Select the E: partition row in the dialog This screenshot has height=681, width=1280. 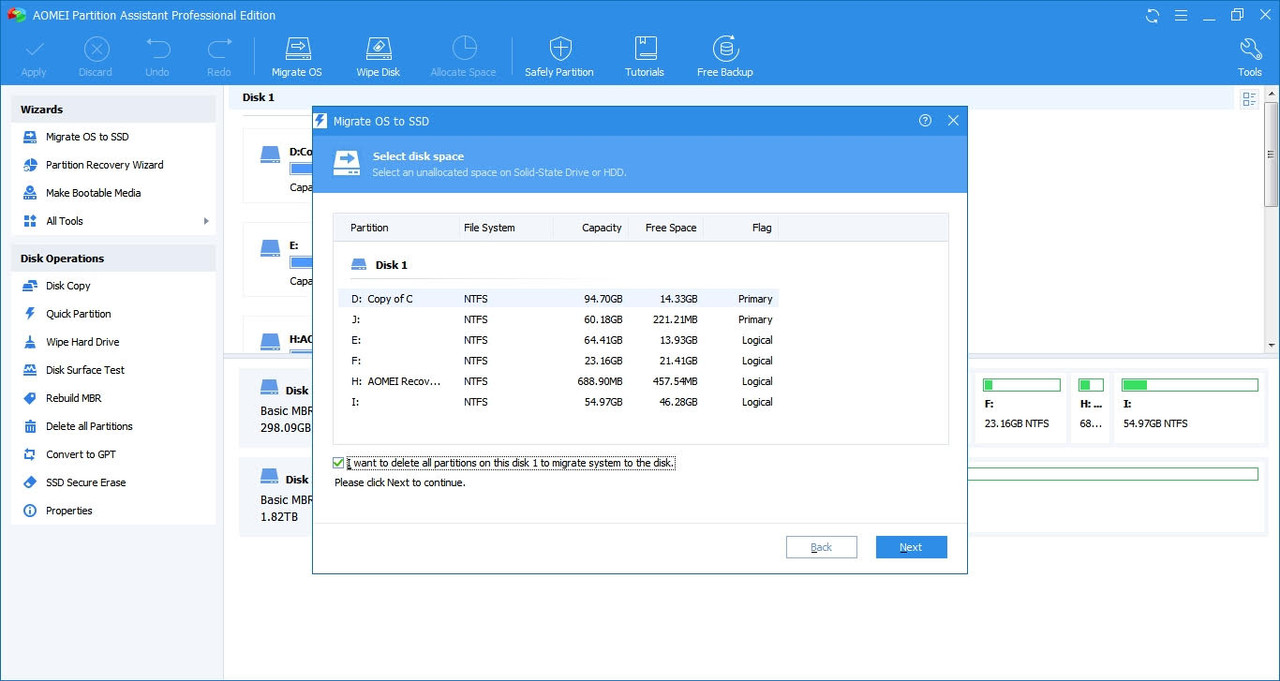click(557, 340)
